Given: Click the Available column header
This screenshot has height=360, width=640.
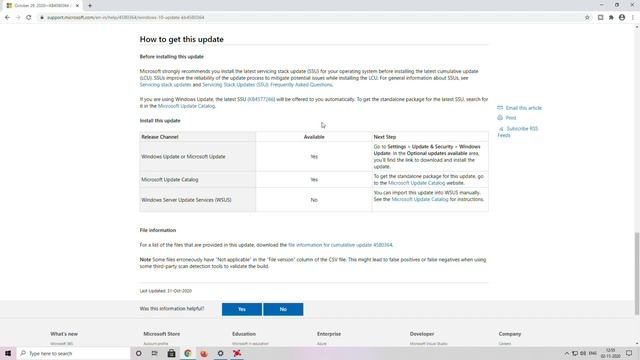Looking at the screenshot, I should [314, 137].
